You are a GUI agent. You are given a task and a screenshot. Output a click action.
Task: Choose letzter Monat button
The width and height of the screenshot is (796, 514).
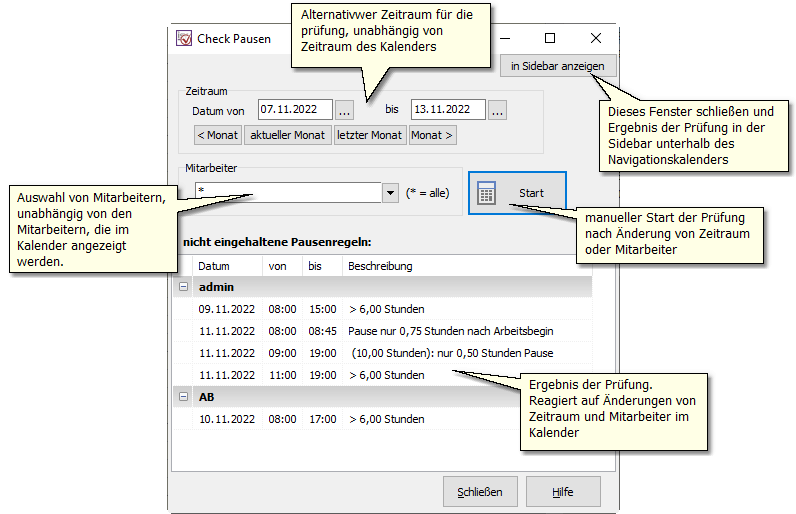369,135
